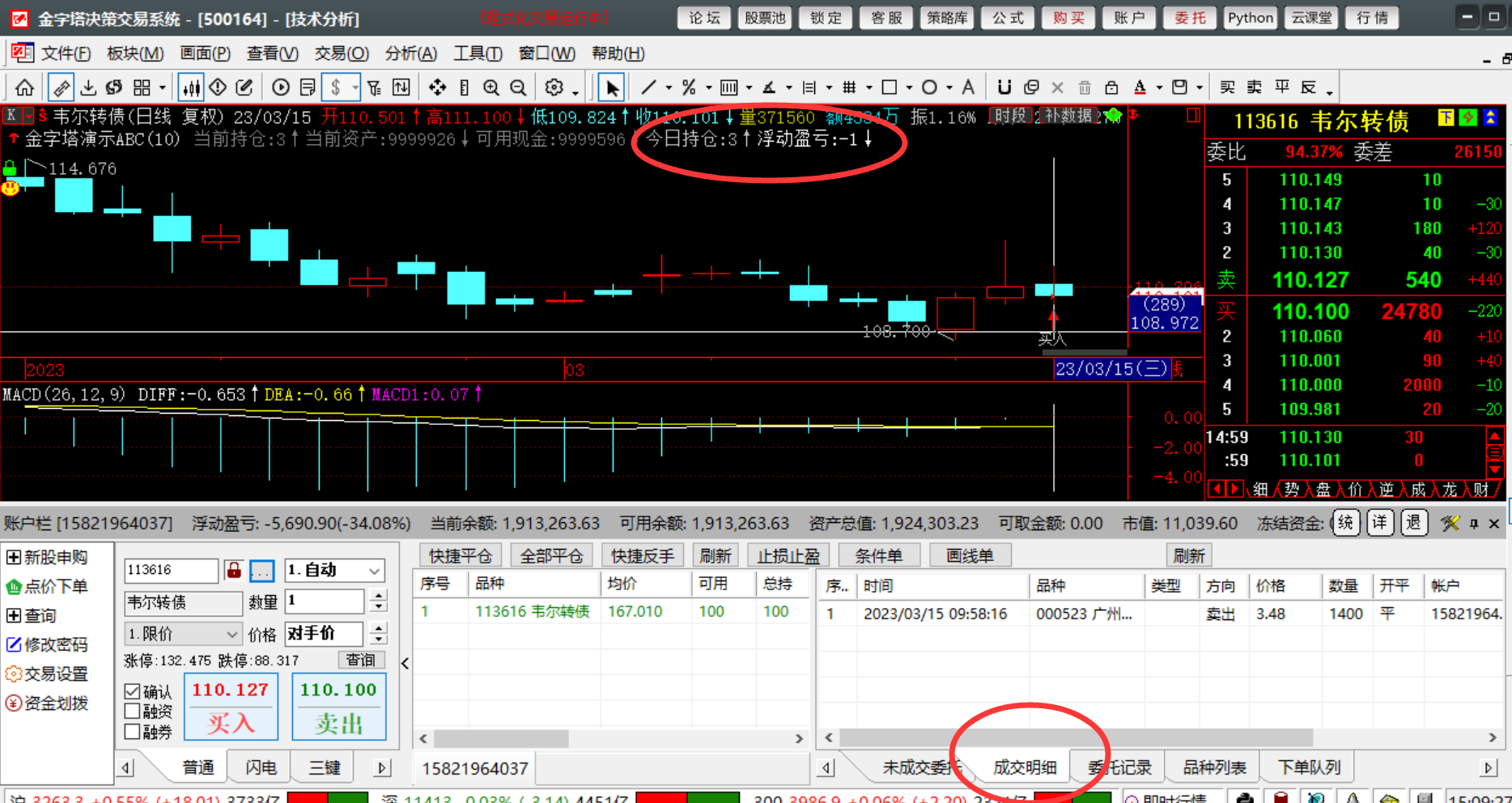Screen dimensions: 1512x803
Task: Open the font color A dropdown arrow
Action: click(1159, 87)
